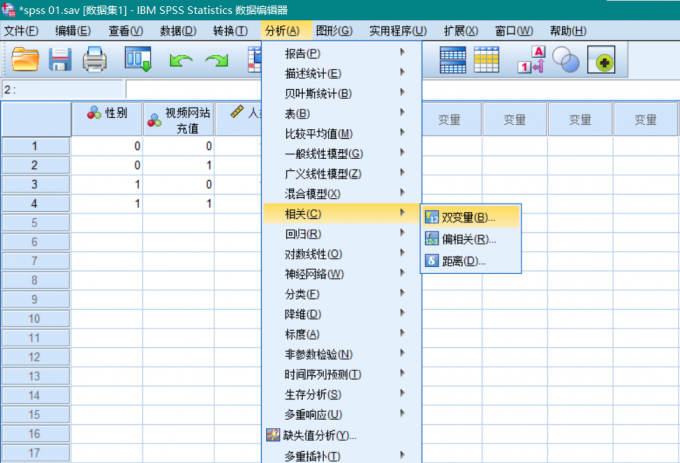Open 缺失值分析(Y)... menu entry
This screenshot has height=463, width=680.
(342, 435)
